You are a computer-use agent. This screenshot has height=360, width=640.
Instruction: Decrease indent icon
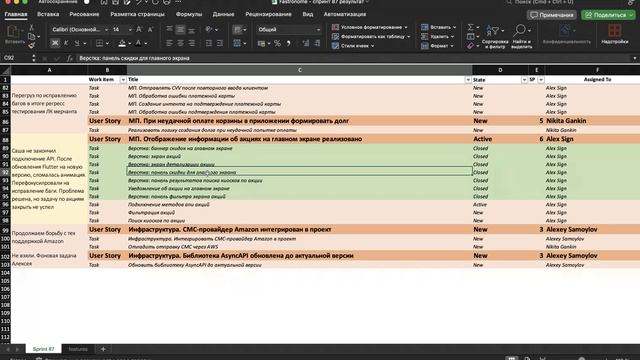(209, 43)
